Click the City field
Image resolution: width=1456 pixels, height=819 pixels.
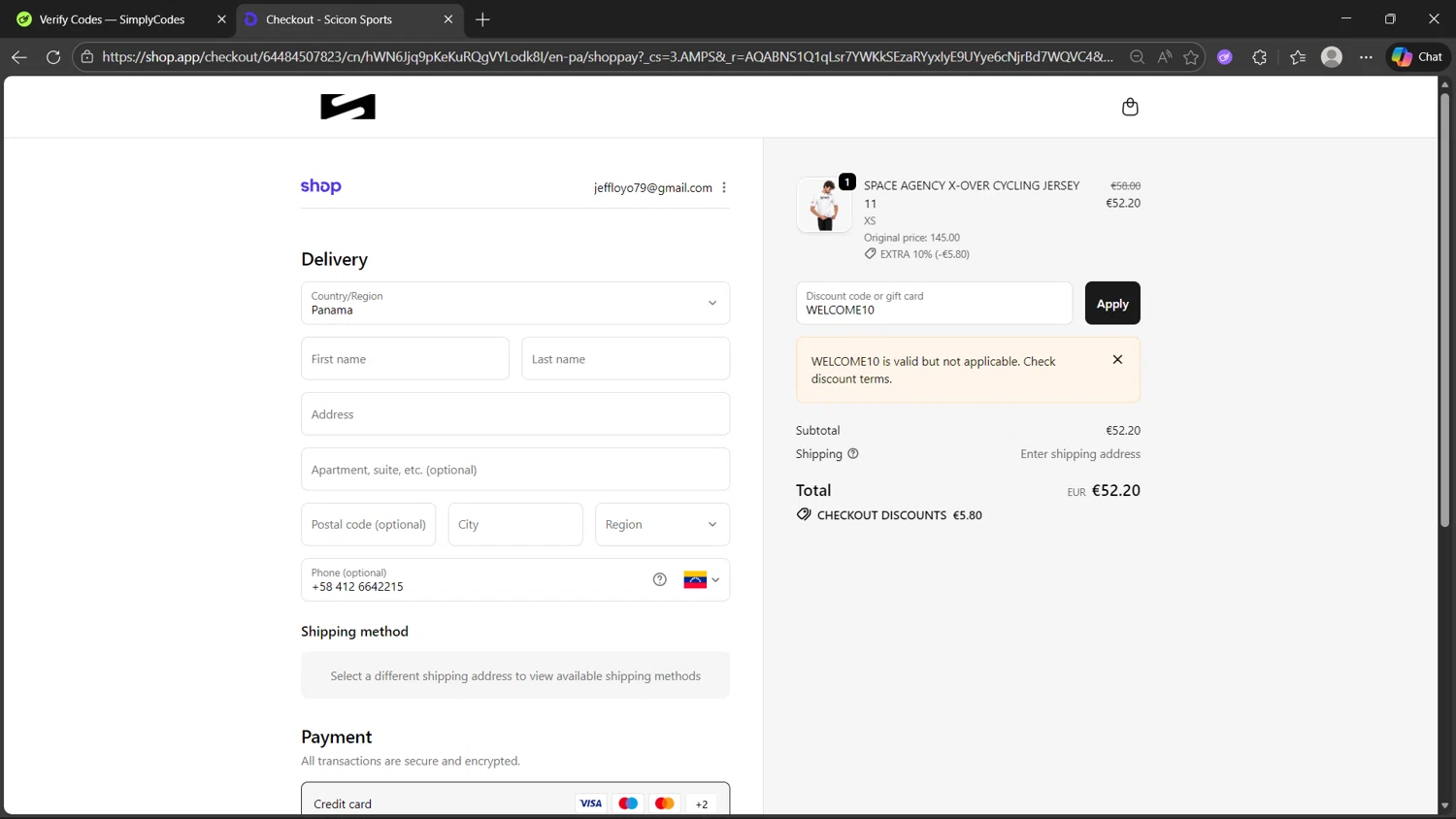(x=515, y=524)
